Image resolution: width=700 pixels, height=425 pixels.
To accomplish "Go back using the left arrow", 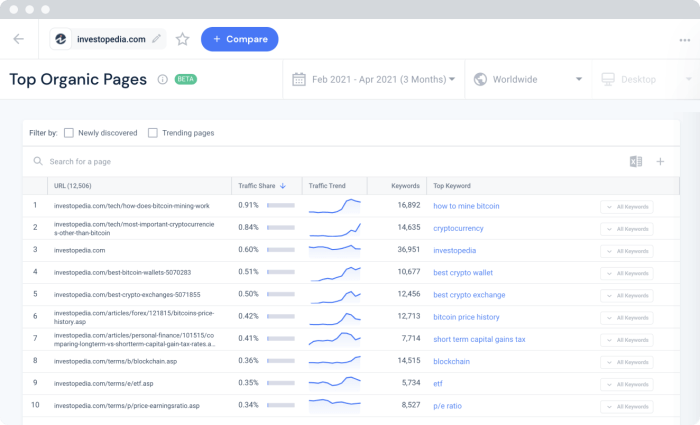I will click(x=18, y=39).
